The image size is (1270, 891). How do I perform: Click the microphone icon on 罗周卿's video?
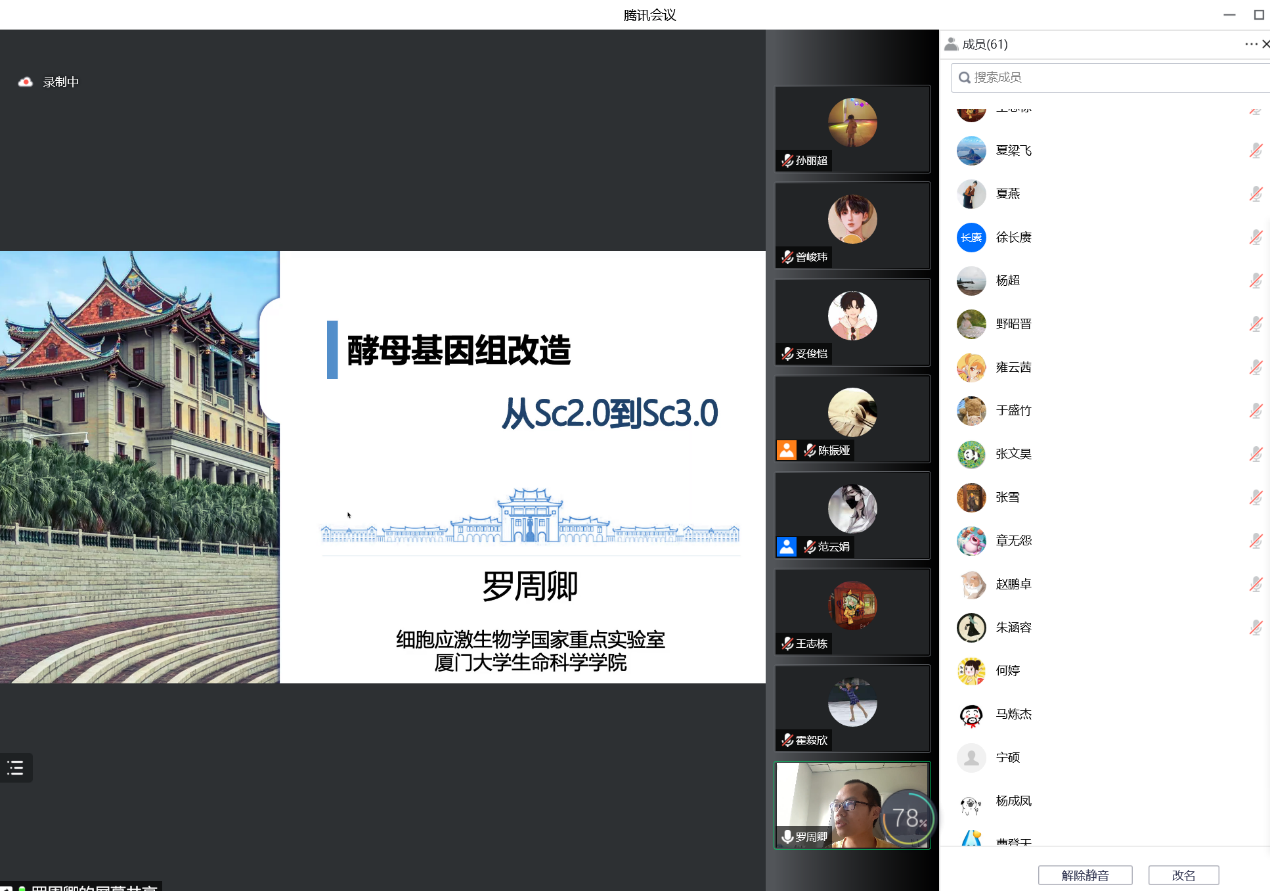pyautogui.click(x=788, y=837)
